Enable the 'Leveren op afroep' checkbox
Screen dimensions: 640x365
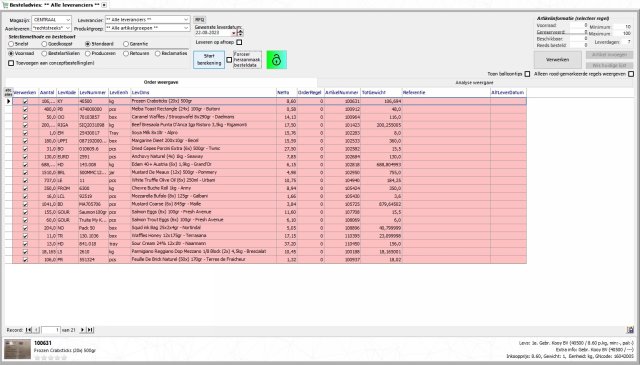pyautogui.click(x=239, y=42)
